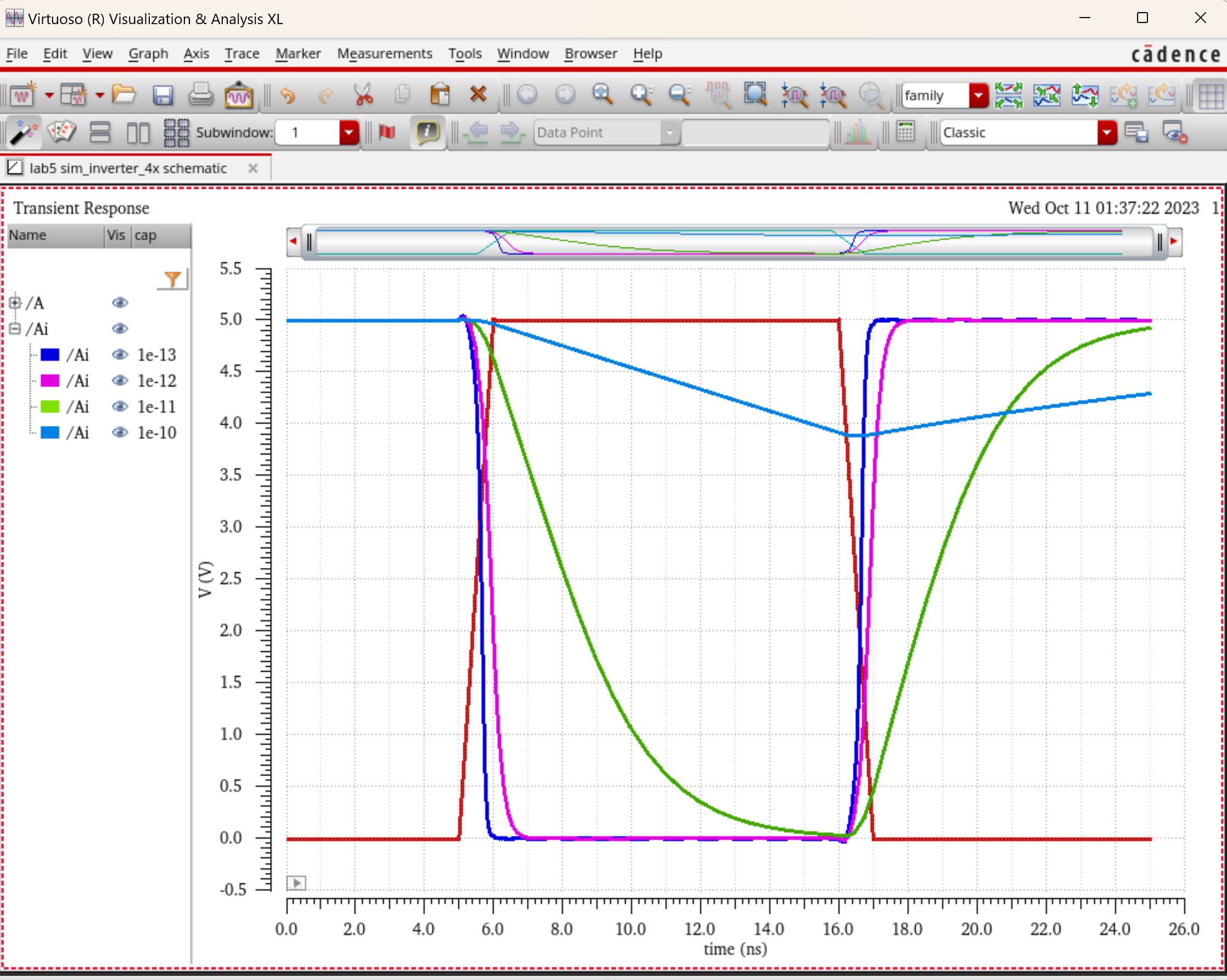The width and height of the screenshot is (1227, 980).
Task: Toggle eye icon for /A signal
Action: 120,303
